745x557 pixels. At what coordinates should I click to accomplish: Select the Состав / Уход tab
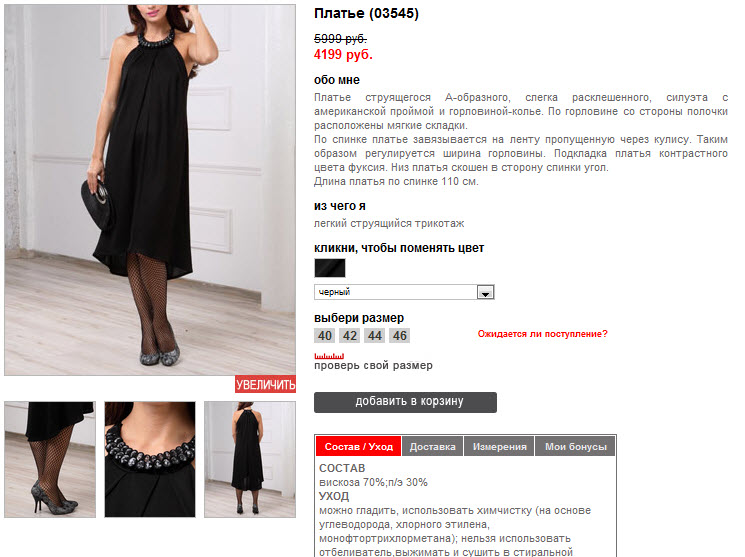pos(359,447)
